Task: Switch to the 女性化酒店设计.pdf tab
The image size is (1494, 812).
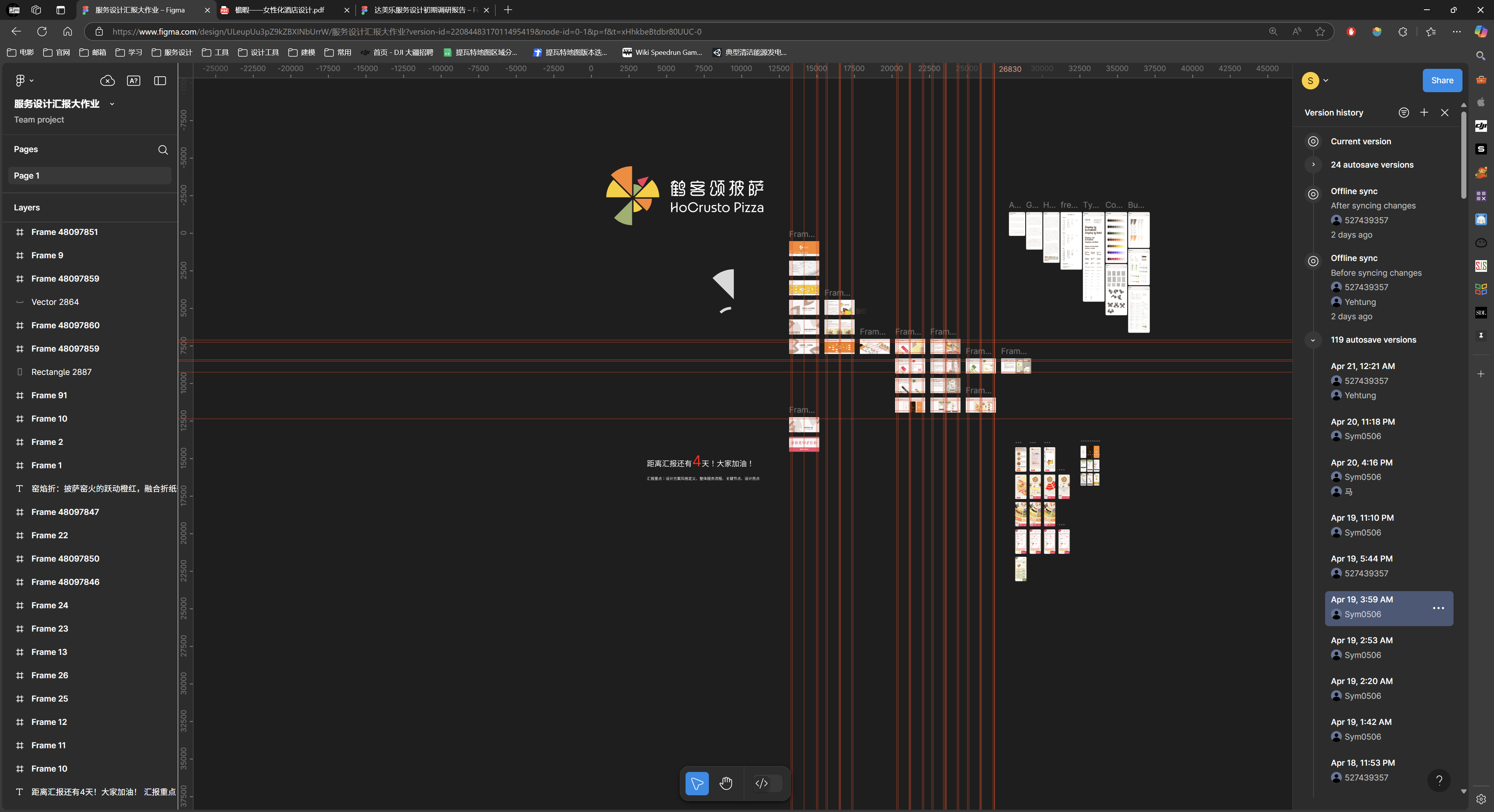Action: point(285,10)
